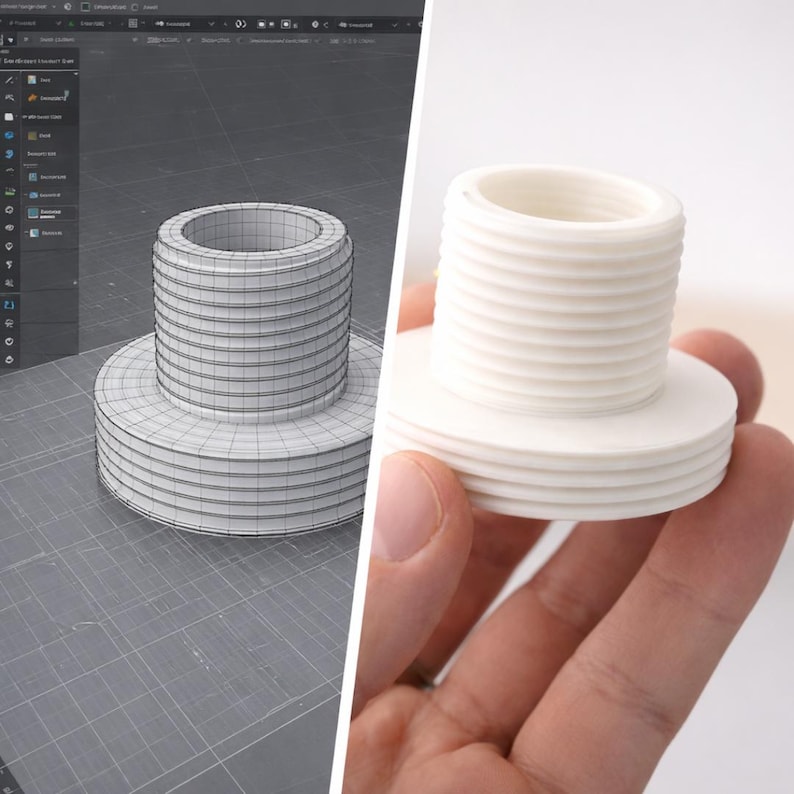Click the circled checkmark icon in left sidebar
The image size is (794, 794).
pyautogui.click(x=9, y=342)
